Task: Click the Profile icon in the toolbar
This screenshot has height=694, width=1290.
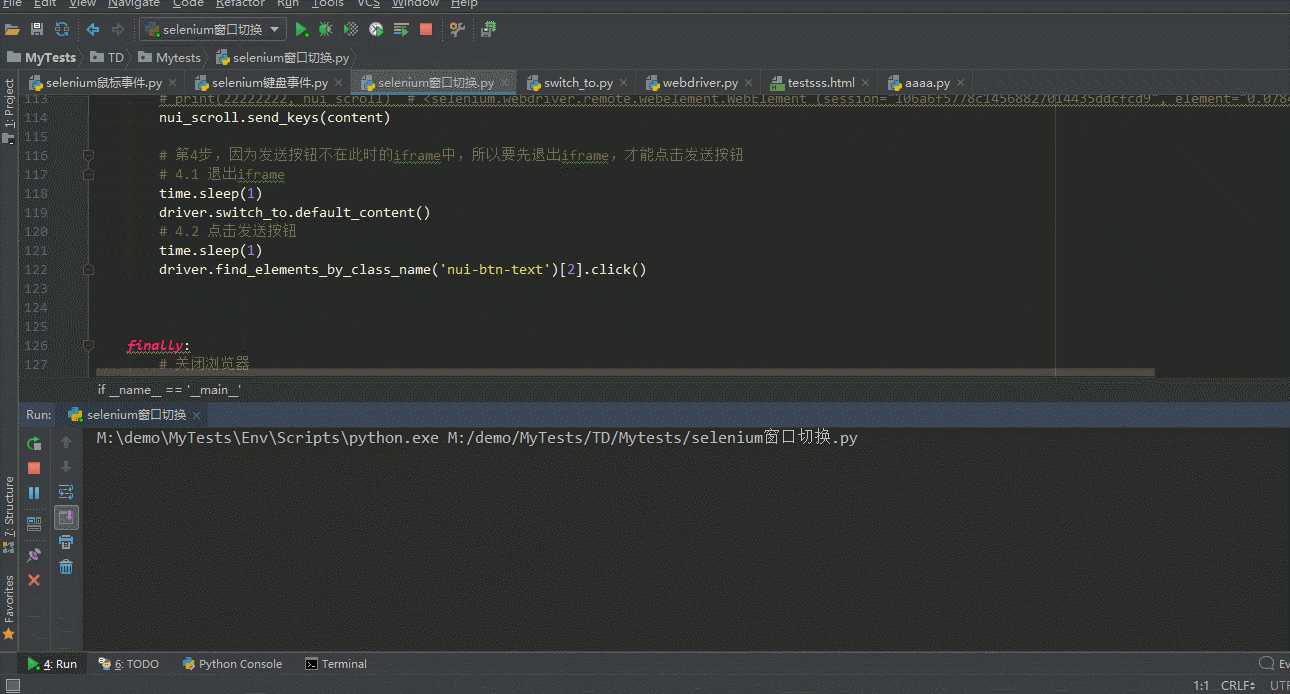Action: pyautogui.click(x=376, y=30)
